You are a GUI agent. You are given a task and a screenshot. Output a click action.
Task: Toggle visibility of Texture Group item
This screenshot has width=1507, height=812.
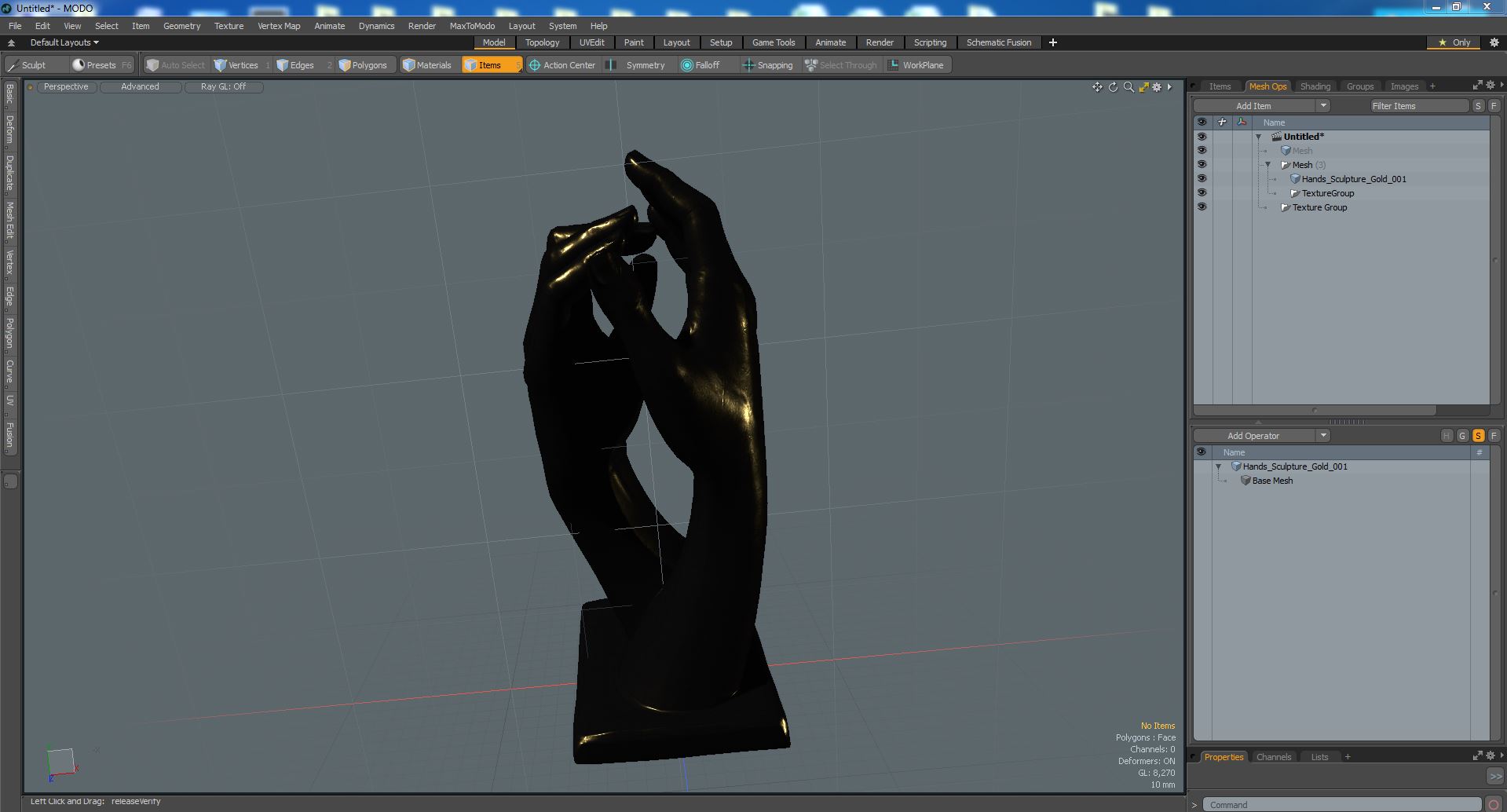1202,207
